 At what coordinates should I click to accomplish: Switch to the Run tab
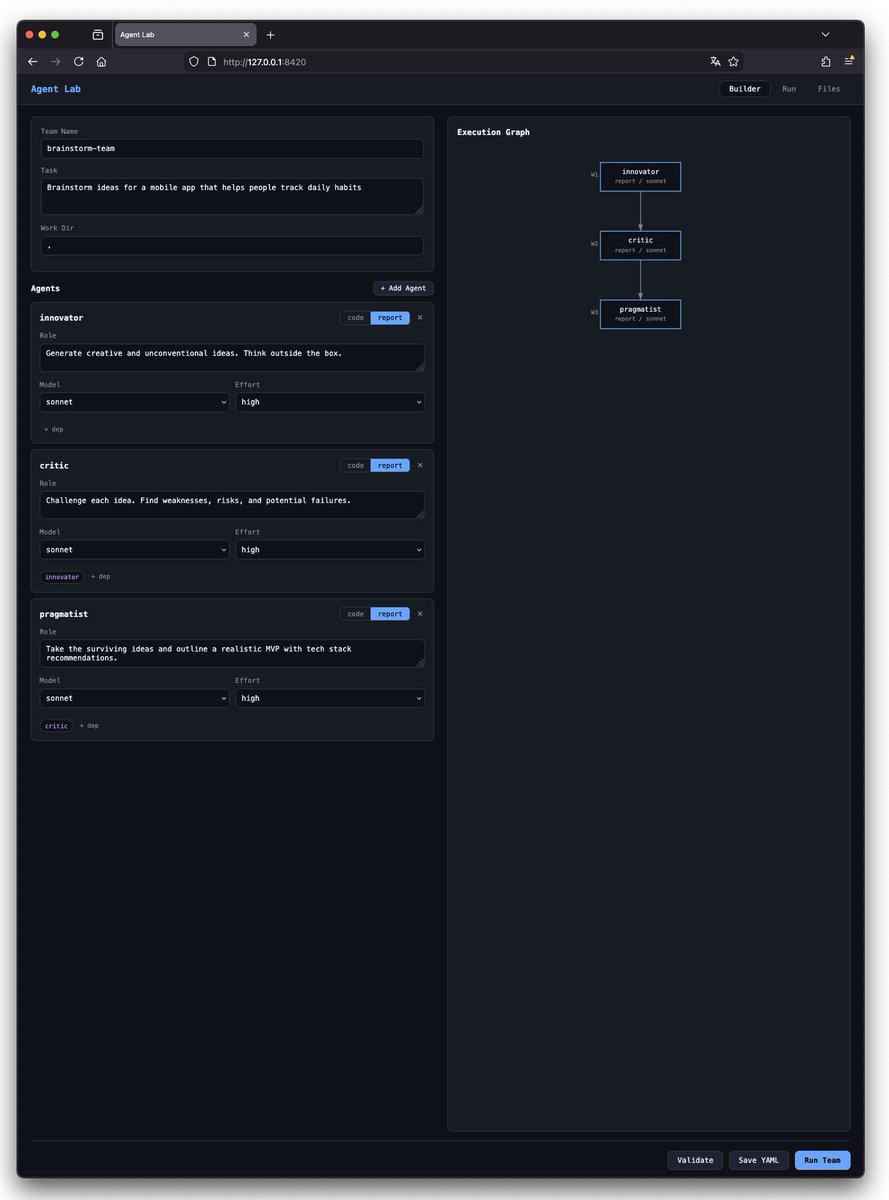[789, 89]
